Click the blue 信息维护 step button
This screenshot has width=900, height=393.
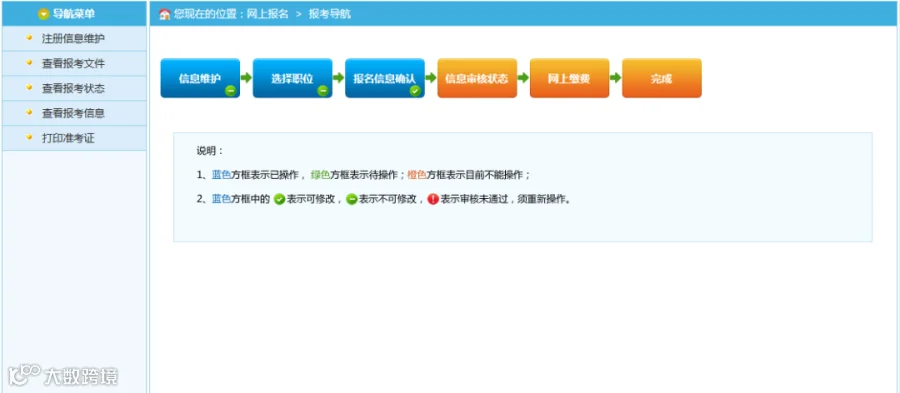(x=200, y=78)
